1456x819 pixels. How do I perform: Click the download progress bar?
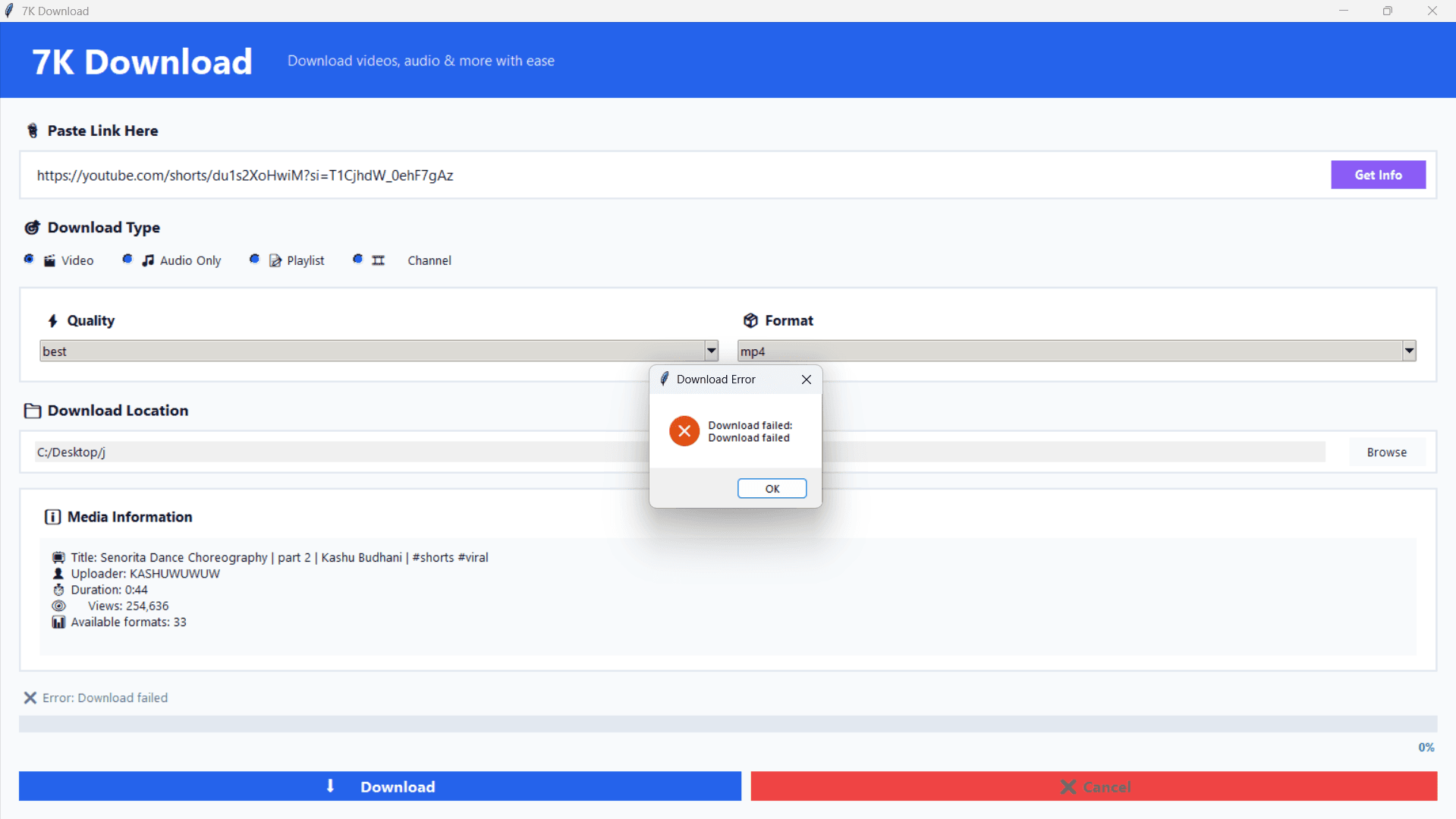(727, 724)
